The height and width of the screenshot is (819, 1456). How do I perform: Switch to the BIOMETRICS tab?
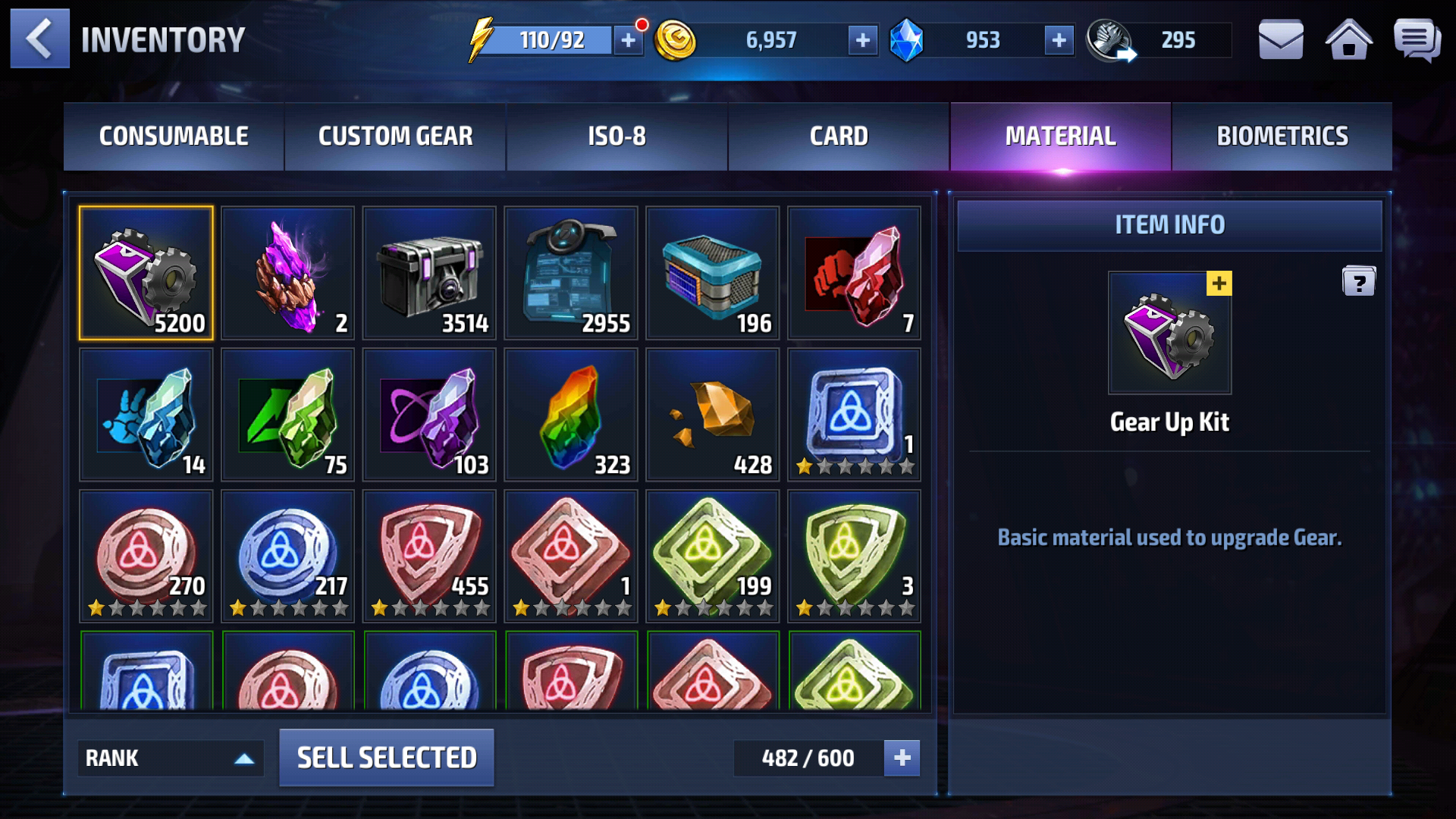pos(1282,136)
